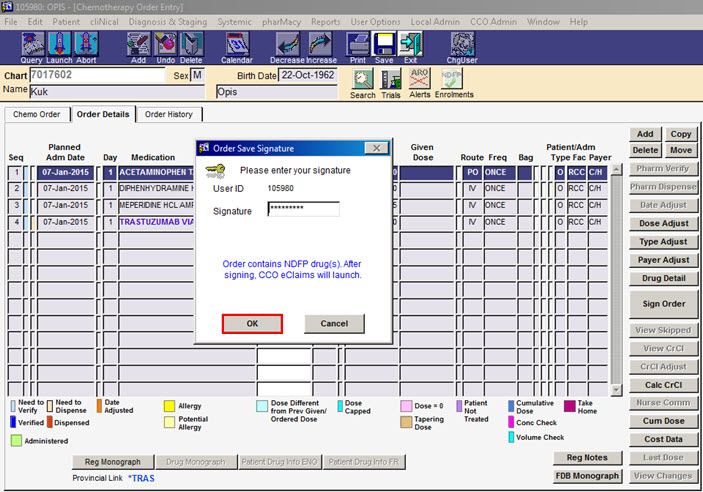Open the NDFP Enrolments icon
This screenshot has width=703, height=492.
[451, 78]
